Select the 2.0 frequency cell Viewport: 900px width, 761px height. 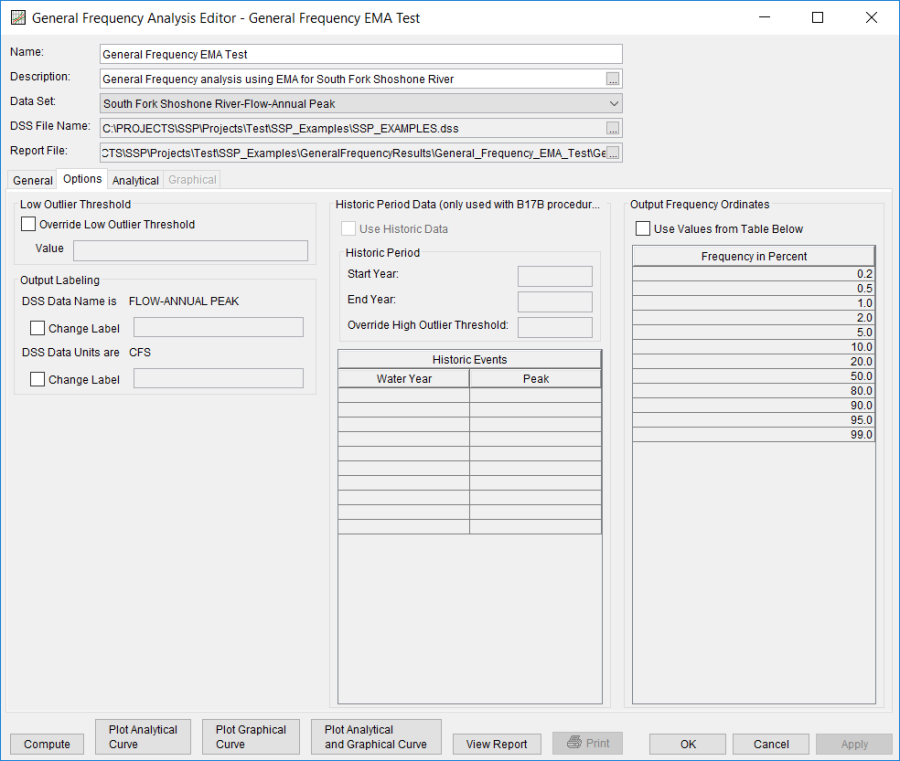point(754,317)
